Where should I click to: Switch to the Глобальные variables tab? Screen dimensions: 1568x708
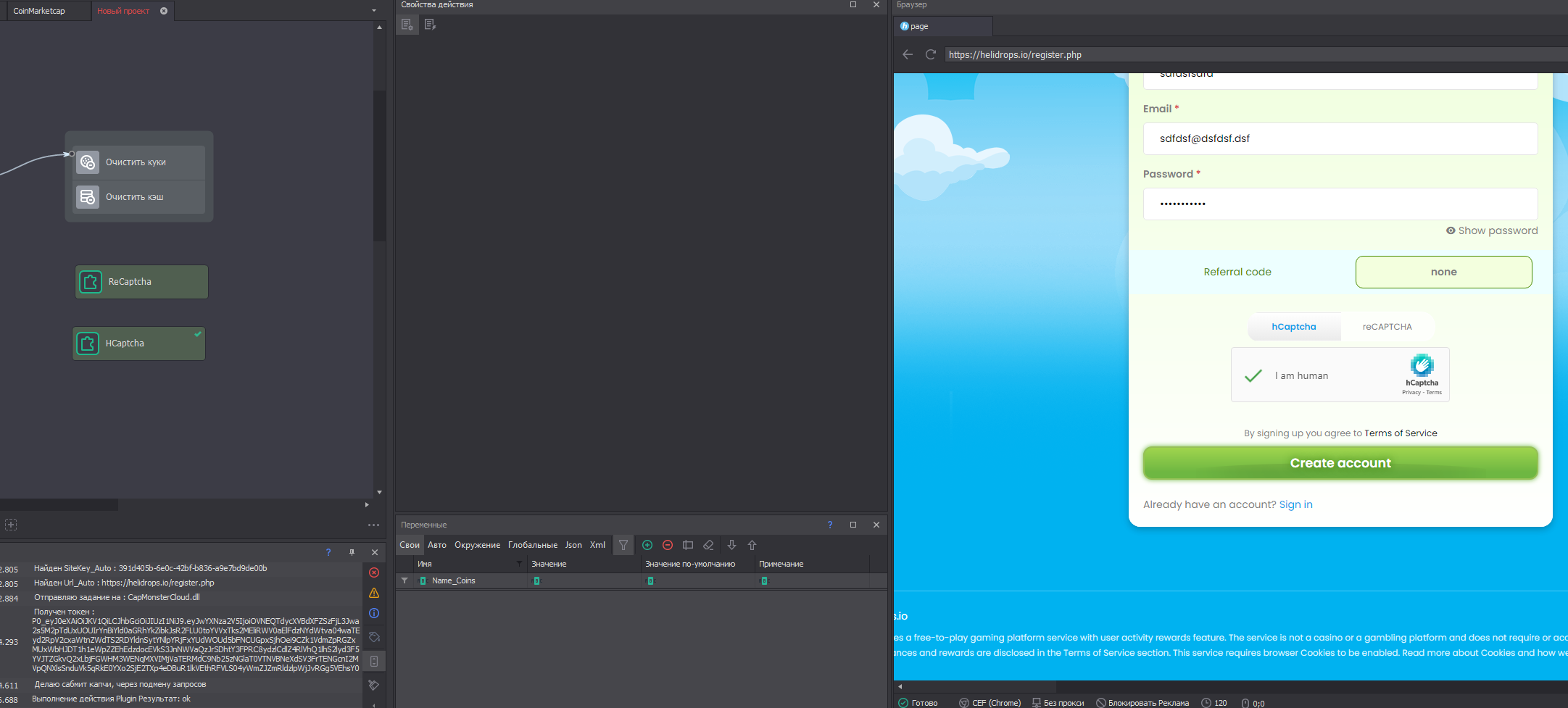[x=532, y=545]
